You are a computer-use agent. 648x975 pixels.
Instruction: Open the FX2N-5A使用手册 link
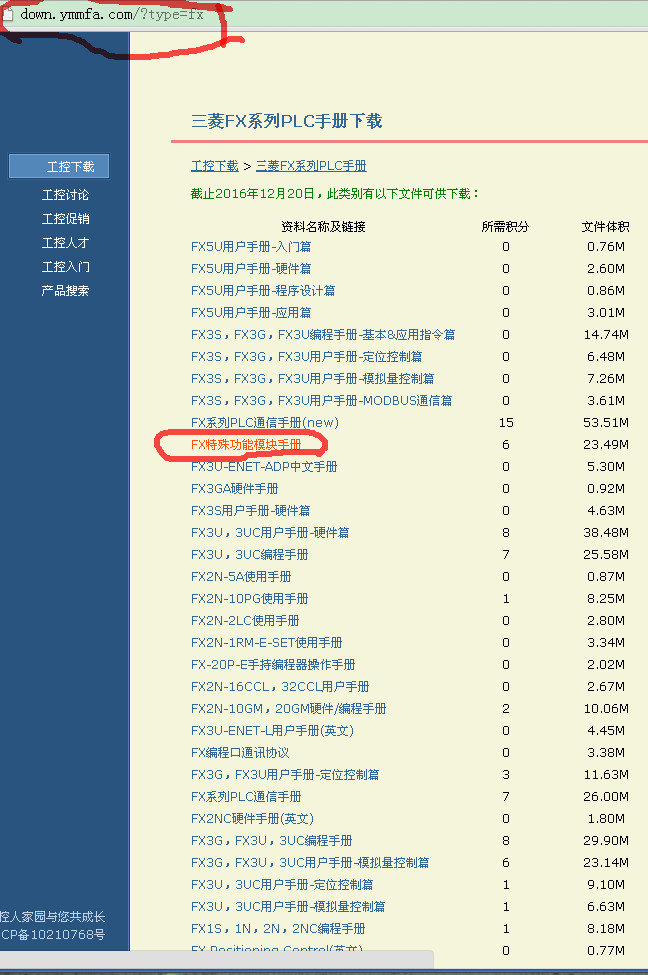241,577
